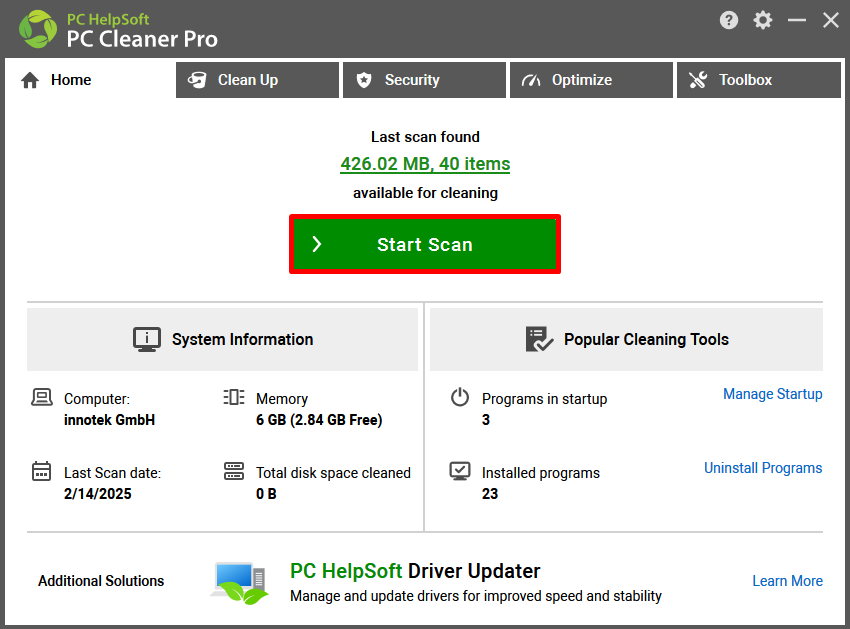Open the Optimize tab

coord(591,80)
